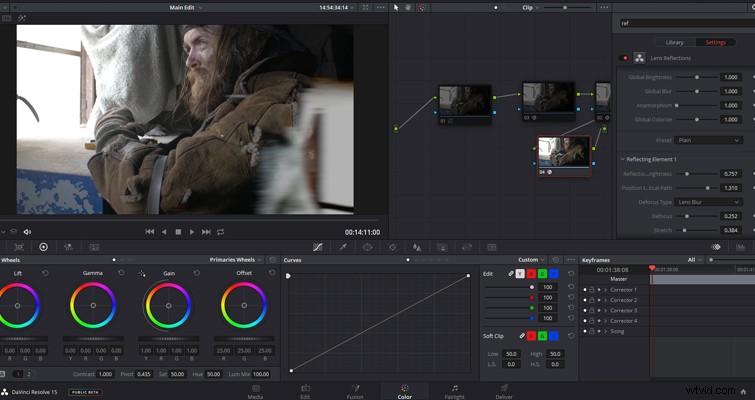Image resolution: width=755 pixels, height=400 pixels.
Task: Open the Fairlight page
Action: click(x=455, y=392)
